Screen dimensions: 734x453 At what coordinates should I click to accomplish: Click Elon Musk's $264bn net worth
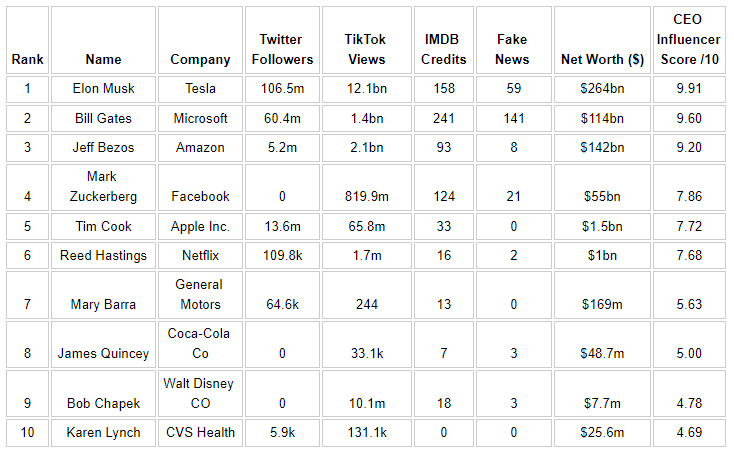click(601, 88)
